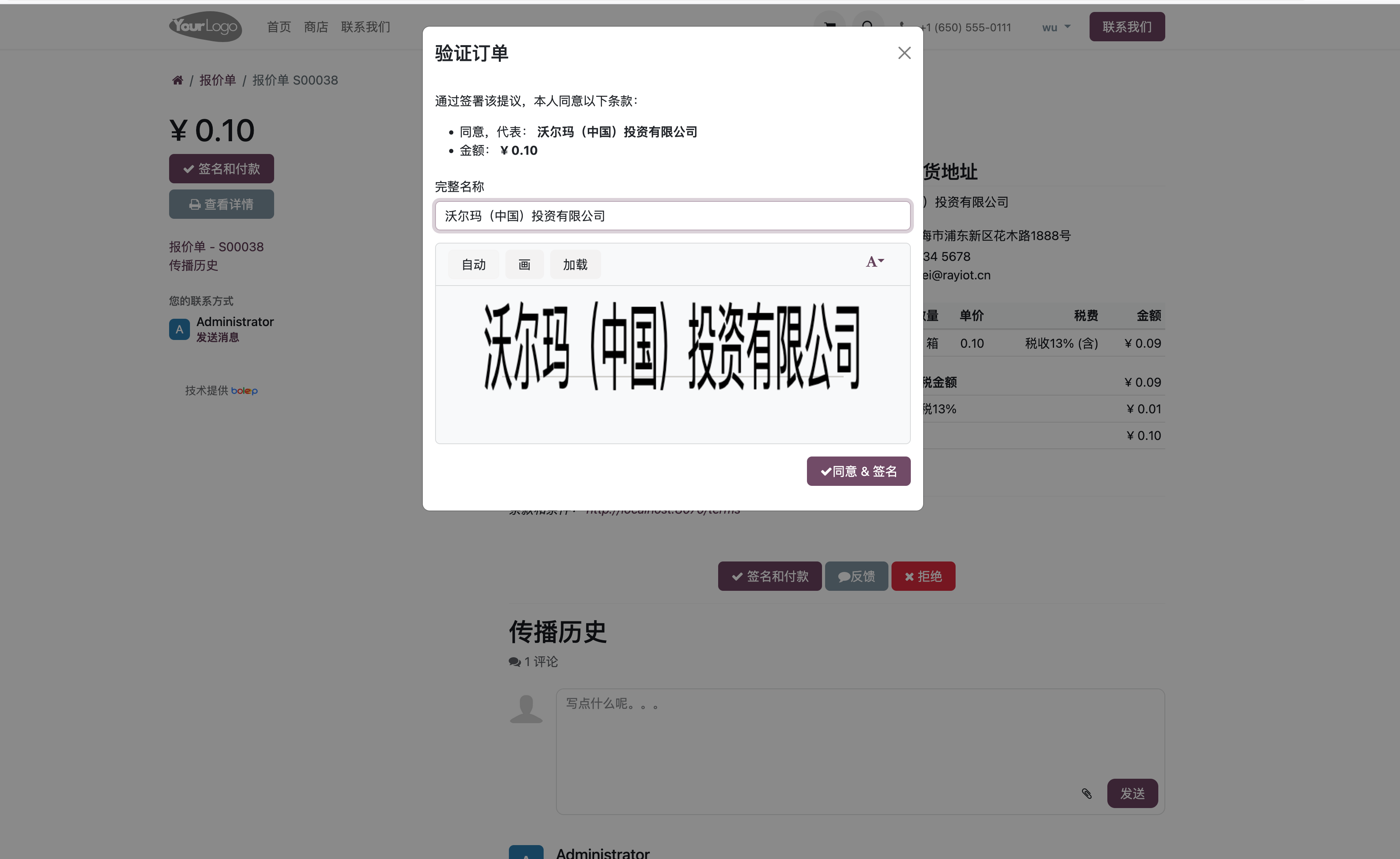Open the wu user dropdown
Screen dimensions: 1400x859
(x=1056, y=27)
